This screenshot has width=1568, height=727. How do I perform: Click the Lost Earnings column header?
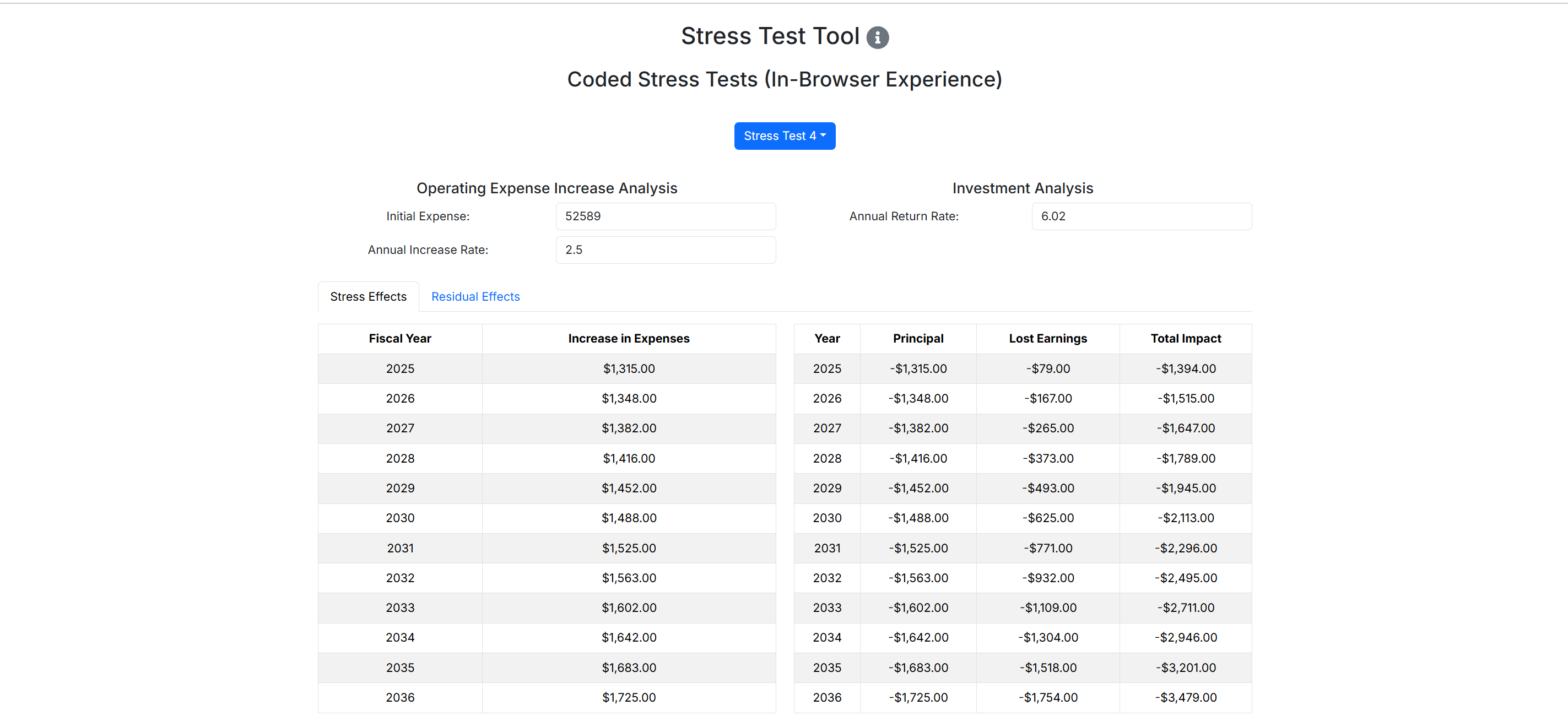[x=1047, y=338]
